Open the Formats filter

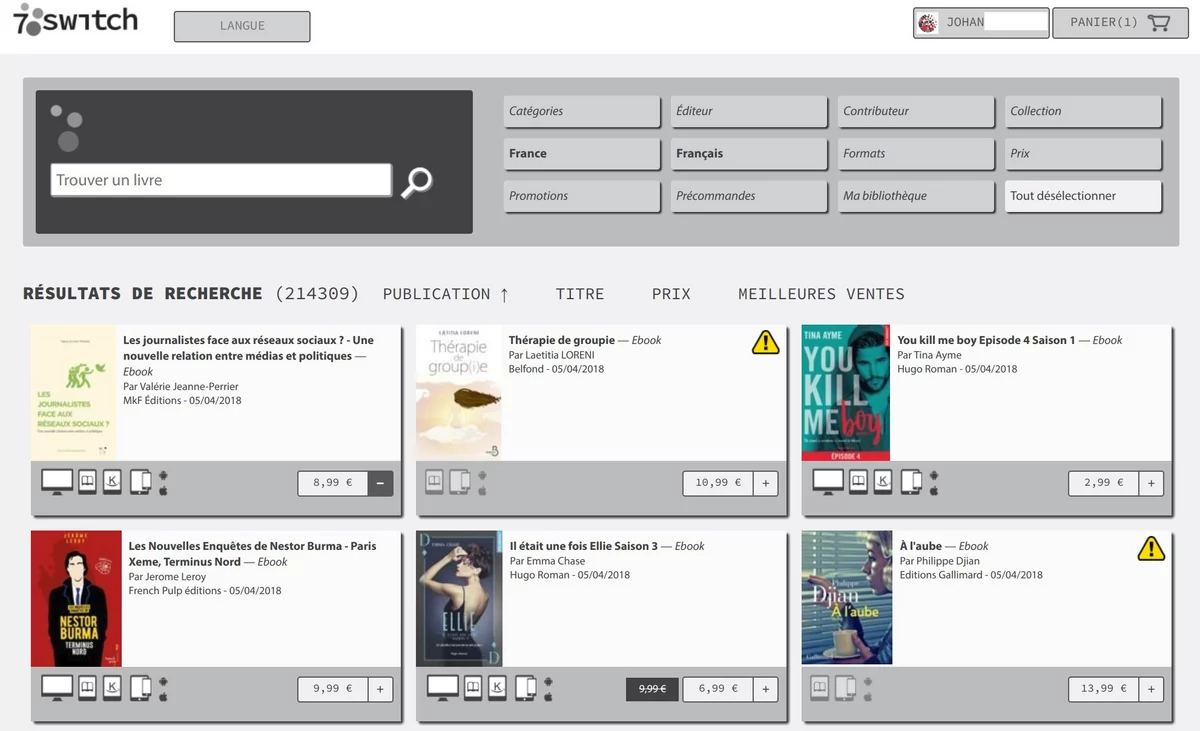point(916,154)
